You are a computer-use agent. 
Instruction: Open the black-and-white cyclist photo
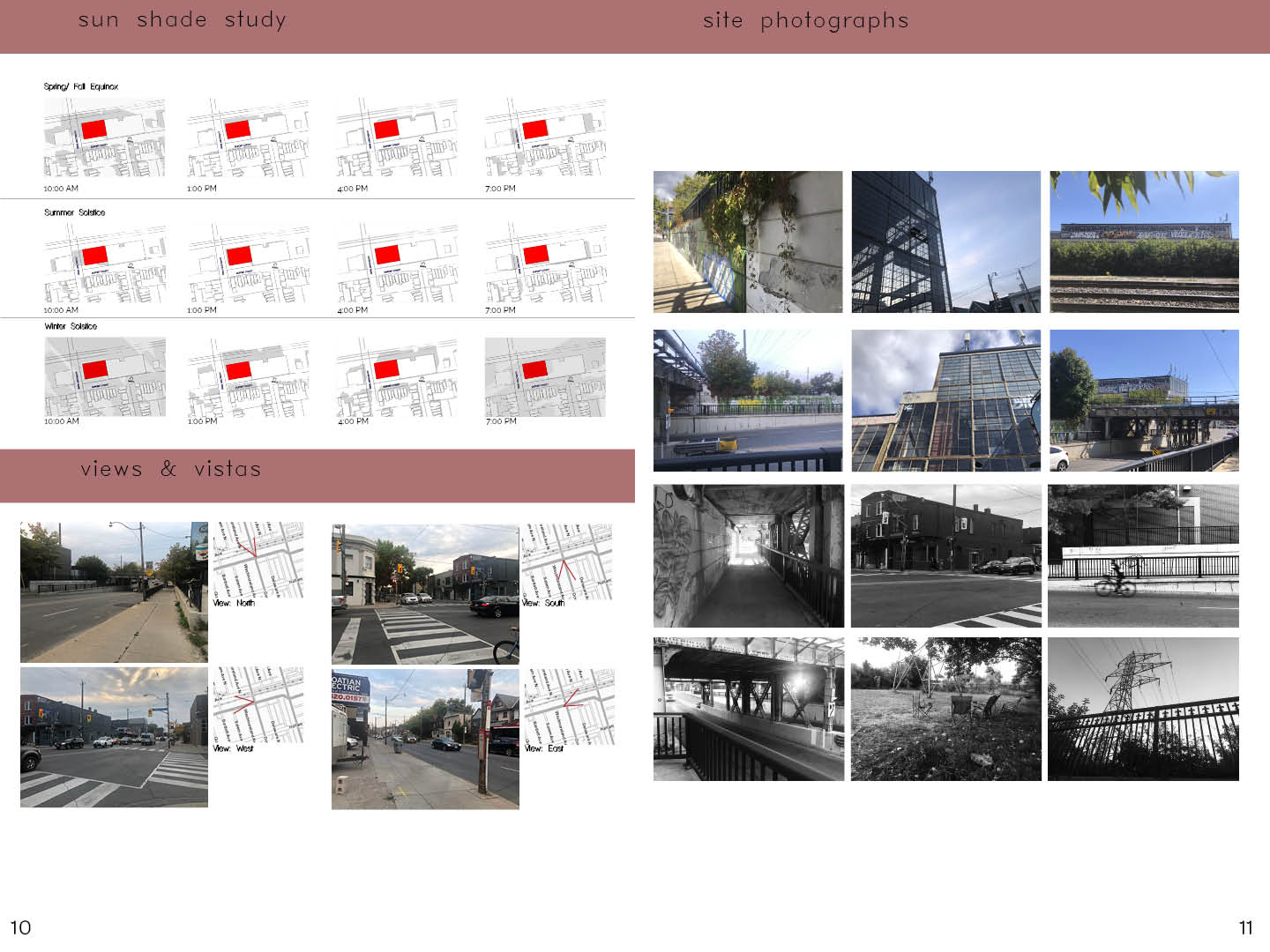pyautogui.click(x=1143, y=555)
